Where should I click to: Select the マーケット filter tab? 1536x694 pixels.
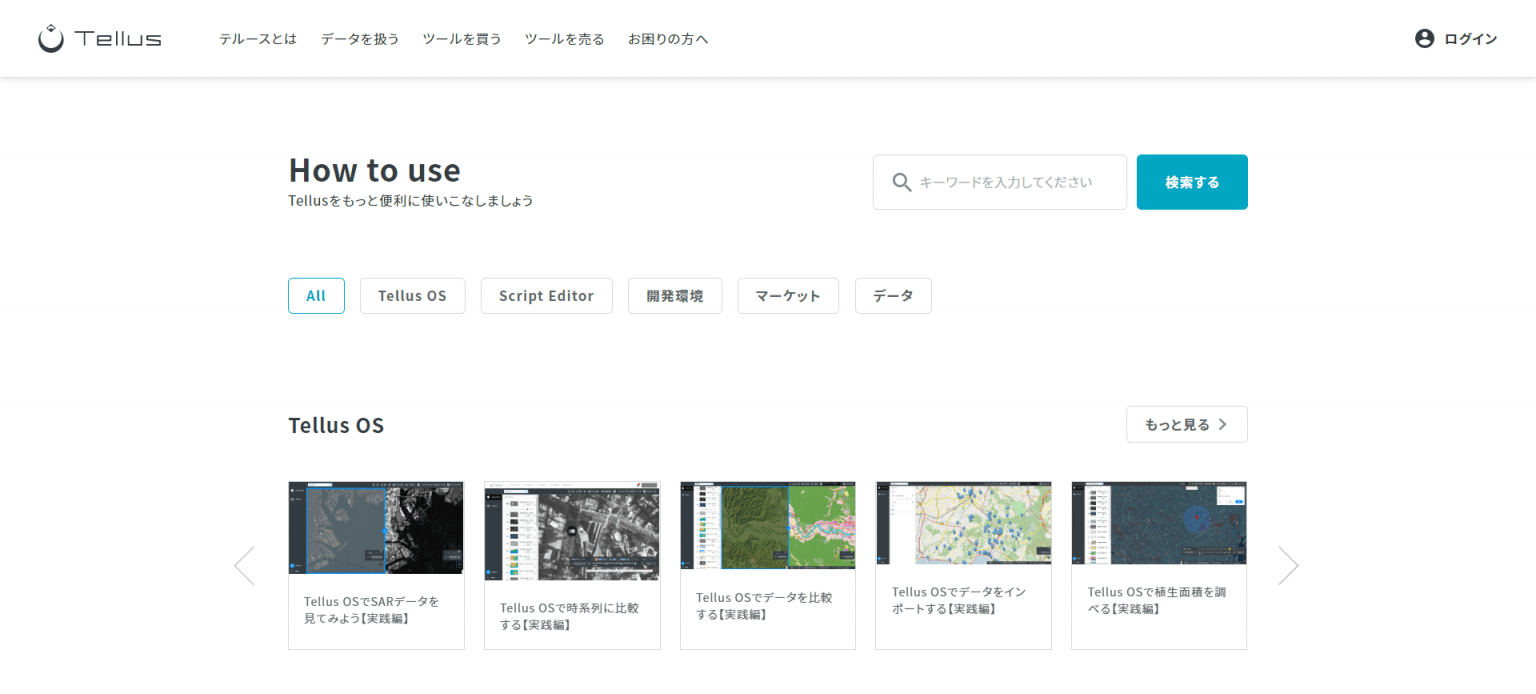788,296
